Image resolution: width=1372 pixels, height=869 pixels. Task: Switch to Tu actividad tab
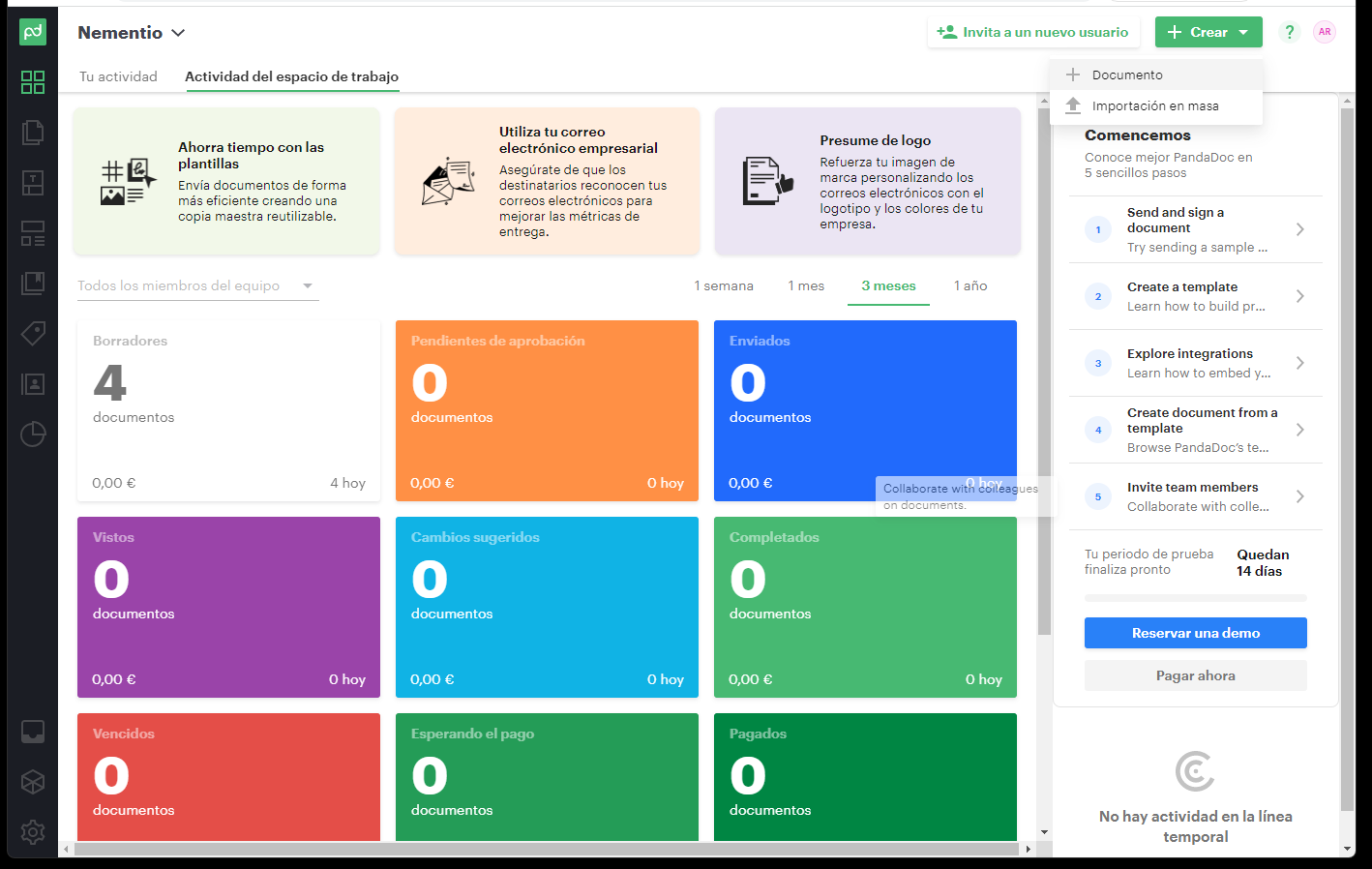coord(118,76)
